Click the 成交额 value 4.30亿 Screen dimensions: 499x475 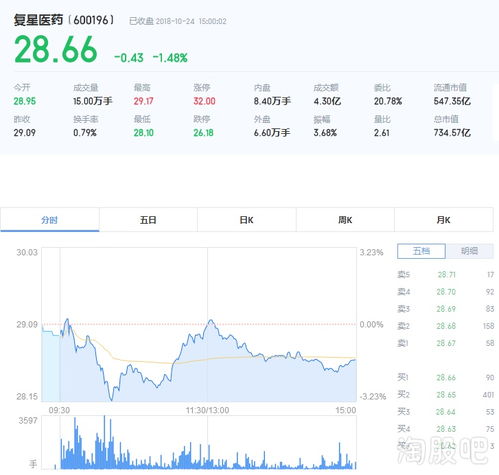point(327,101)
